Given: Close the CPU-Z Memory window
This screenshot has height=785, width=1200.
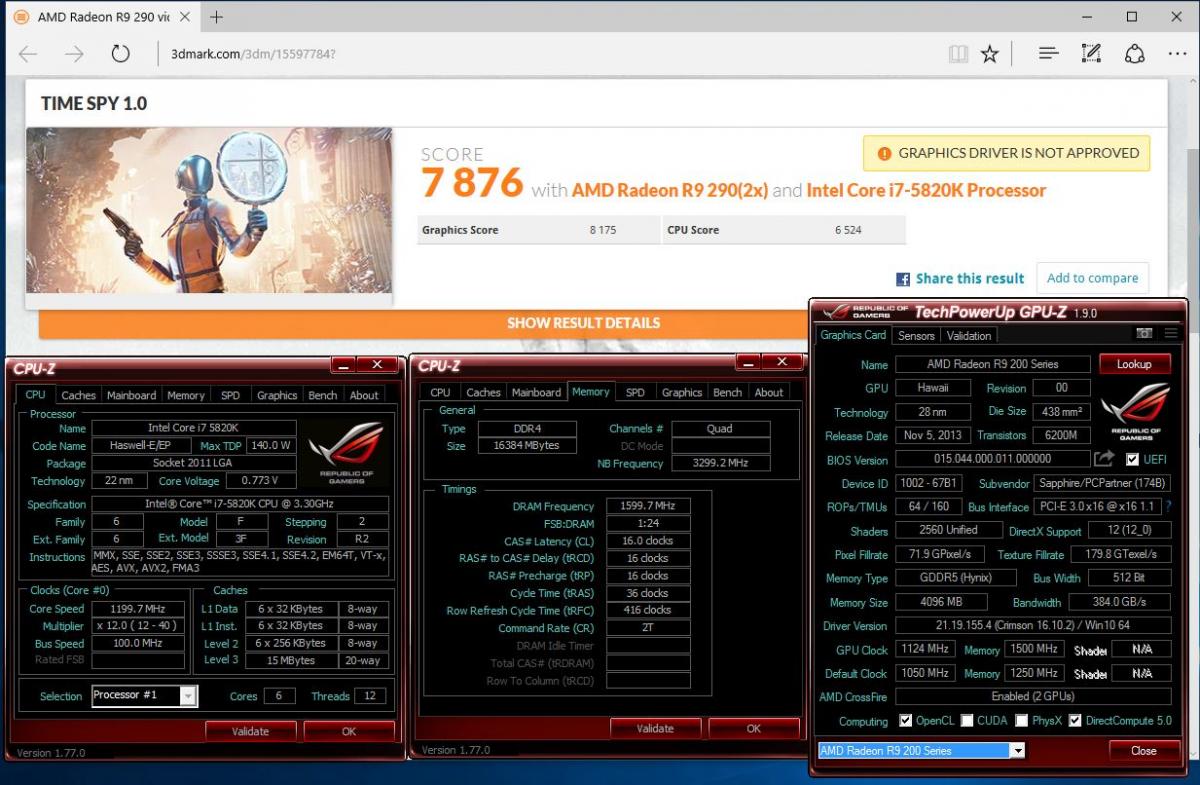Looking at the screenshot, I should click(783, 363).
